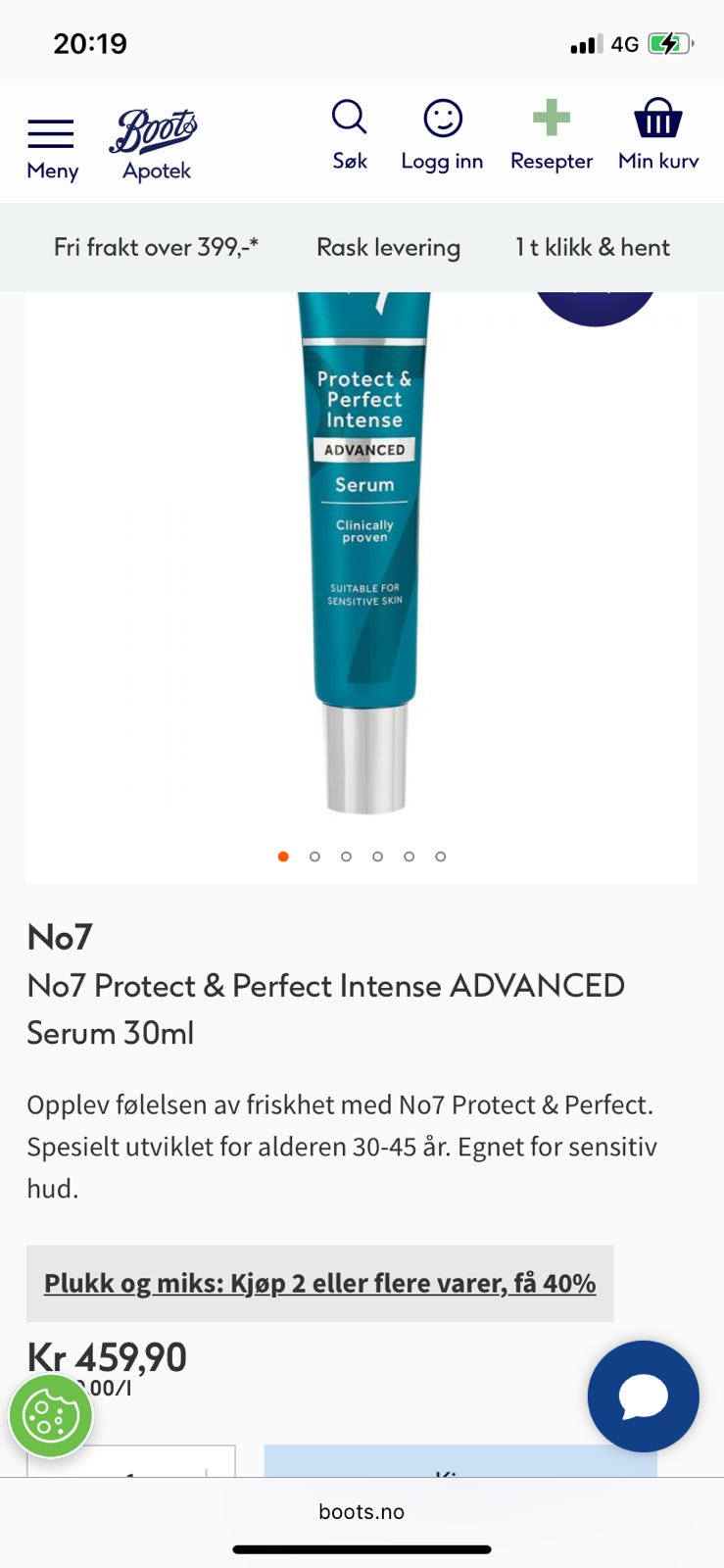724x1568 pixels.
Task: Tap Rask levering banner item
Action: (388, 247)
